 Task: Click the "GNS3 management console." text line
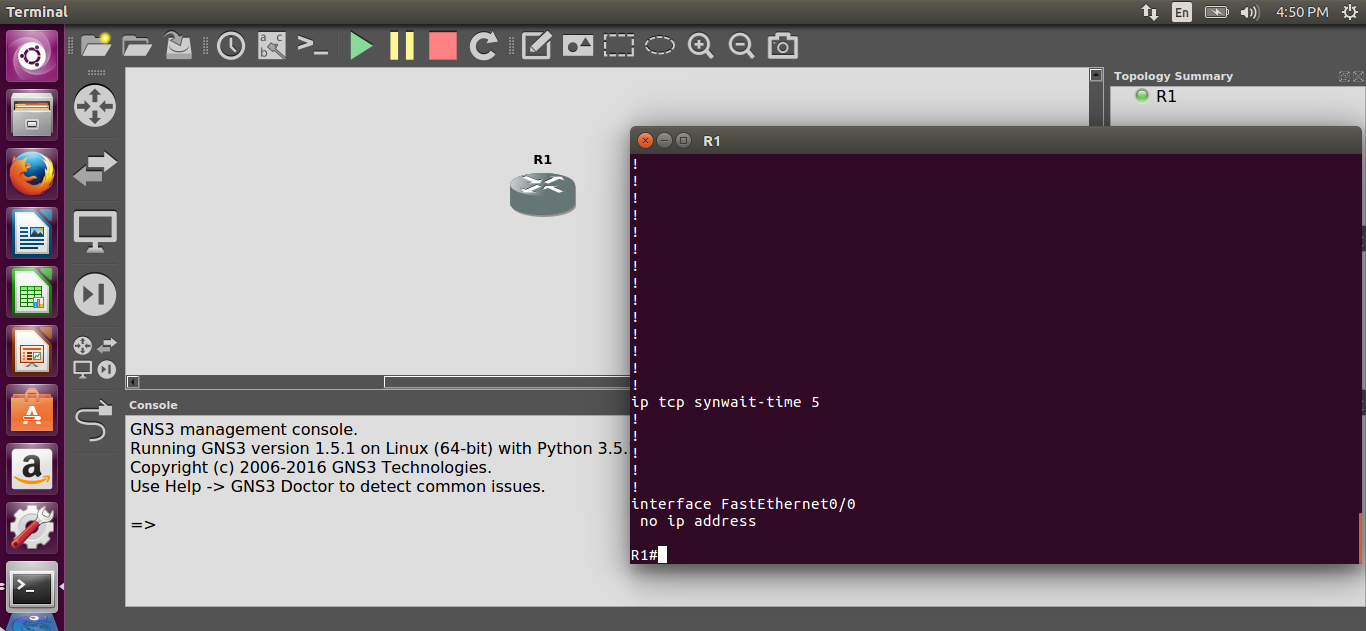pos(244,430)
